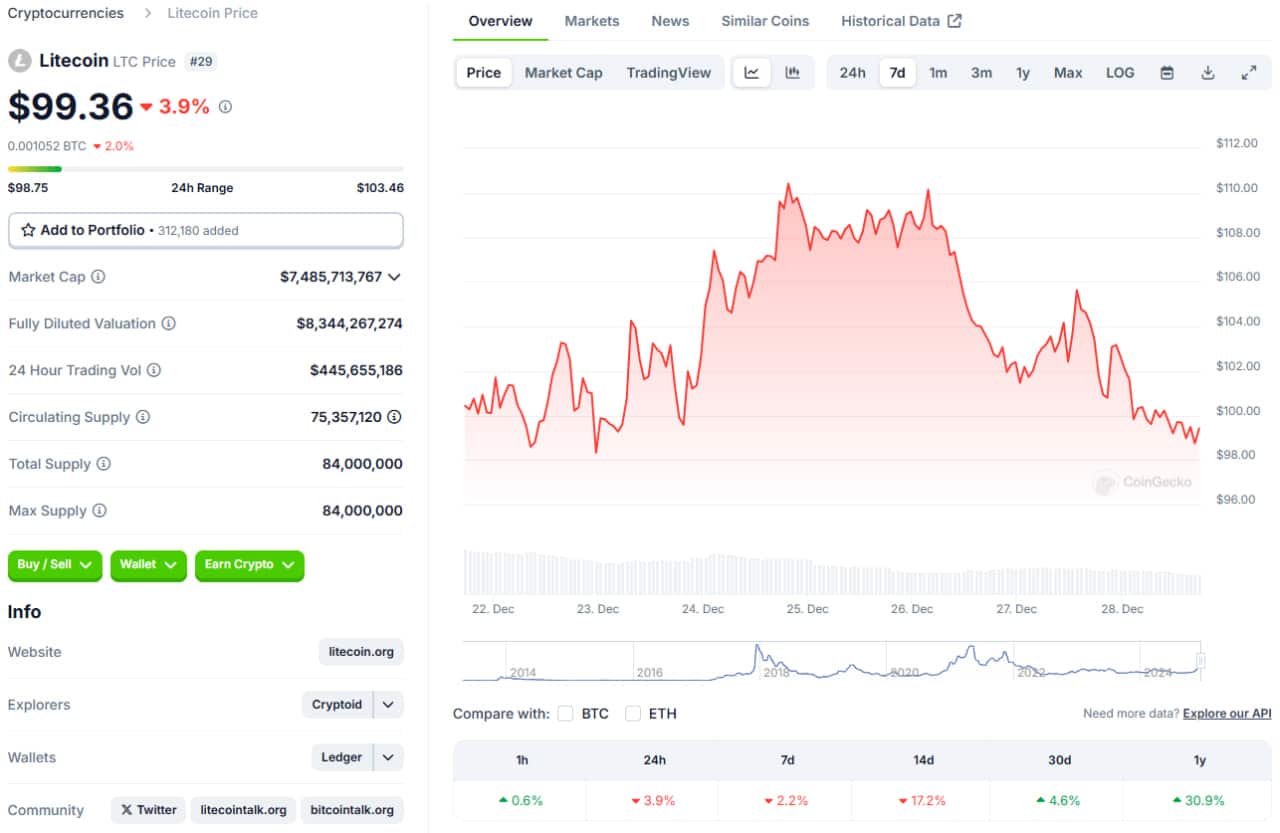Select 24h chart range
1280x833 pixels.
click(853, 73)
